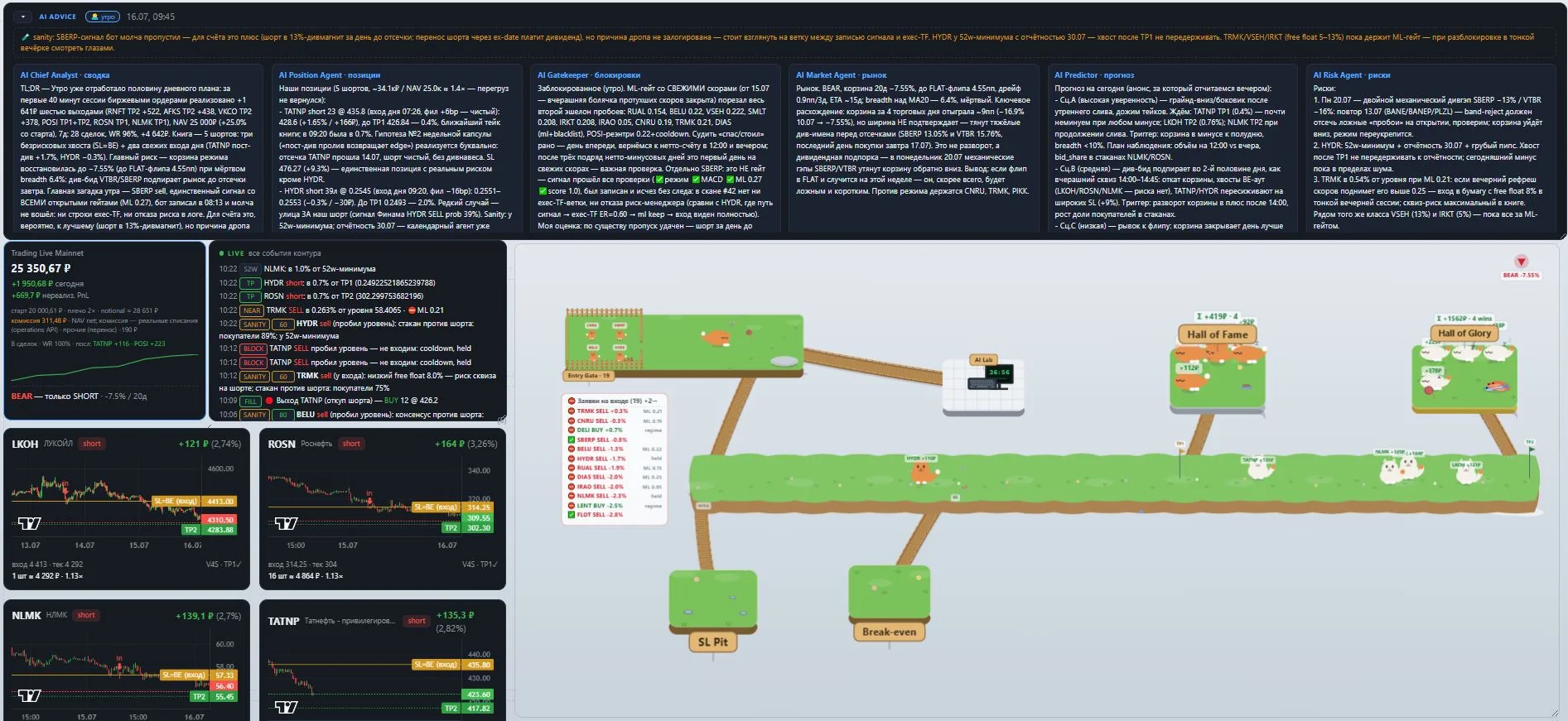The height and width of the screenshot is (721, 1568).
Task: Click the 25 350,67 ₽ balance value
Action: pyautogui.click(x=41, y=268)
